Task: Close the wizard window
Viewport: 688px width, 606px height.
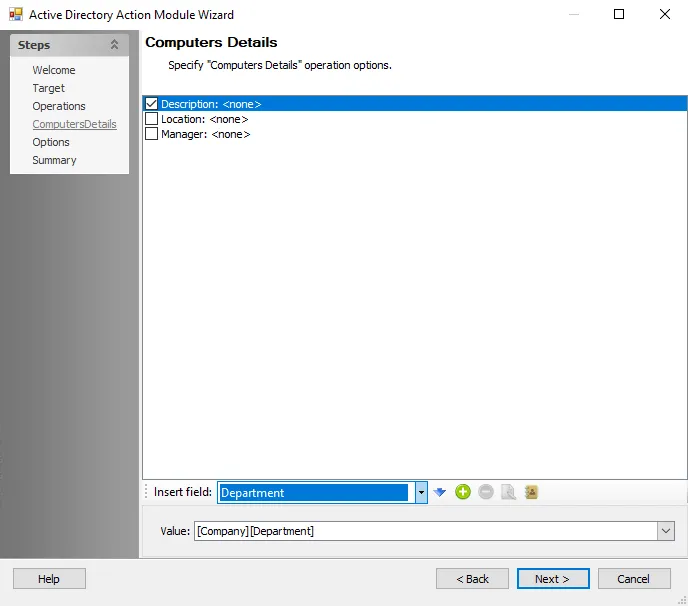Action: pyautogui.click(x=665, y=14)
